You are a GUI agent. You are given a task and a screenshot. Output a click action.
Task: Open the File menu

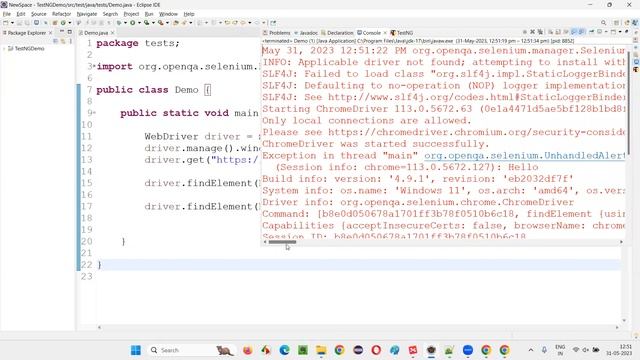pyautogui.click(x=7, y=14)
